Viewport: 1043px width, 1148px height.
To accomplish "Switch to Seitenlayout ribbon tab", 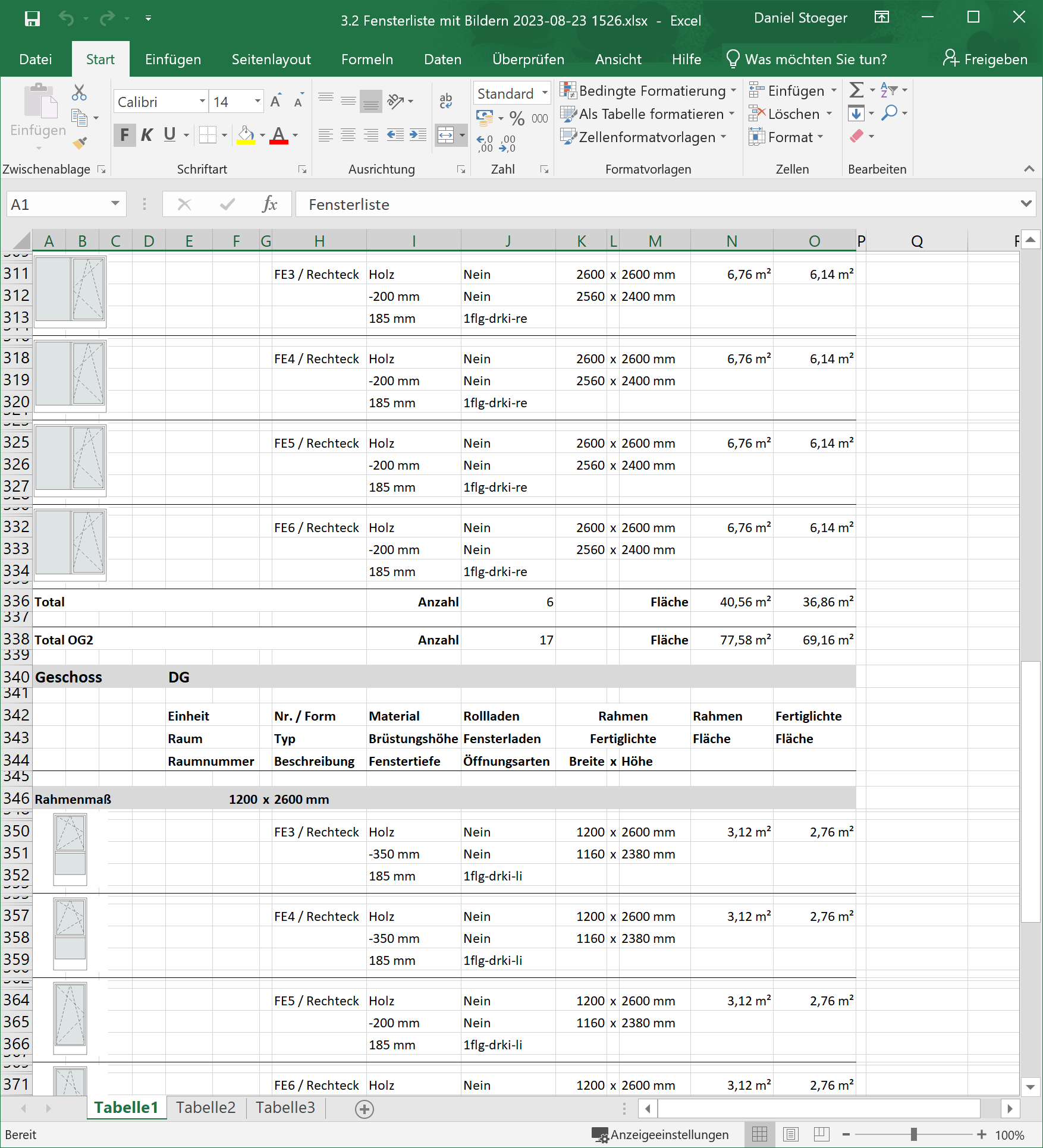I will coord(271,59).
